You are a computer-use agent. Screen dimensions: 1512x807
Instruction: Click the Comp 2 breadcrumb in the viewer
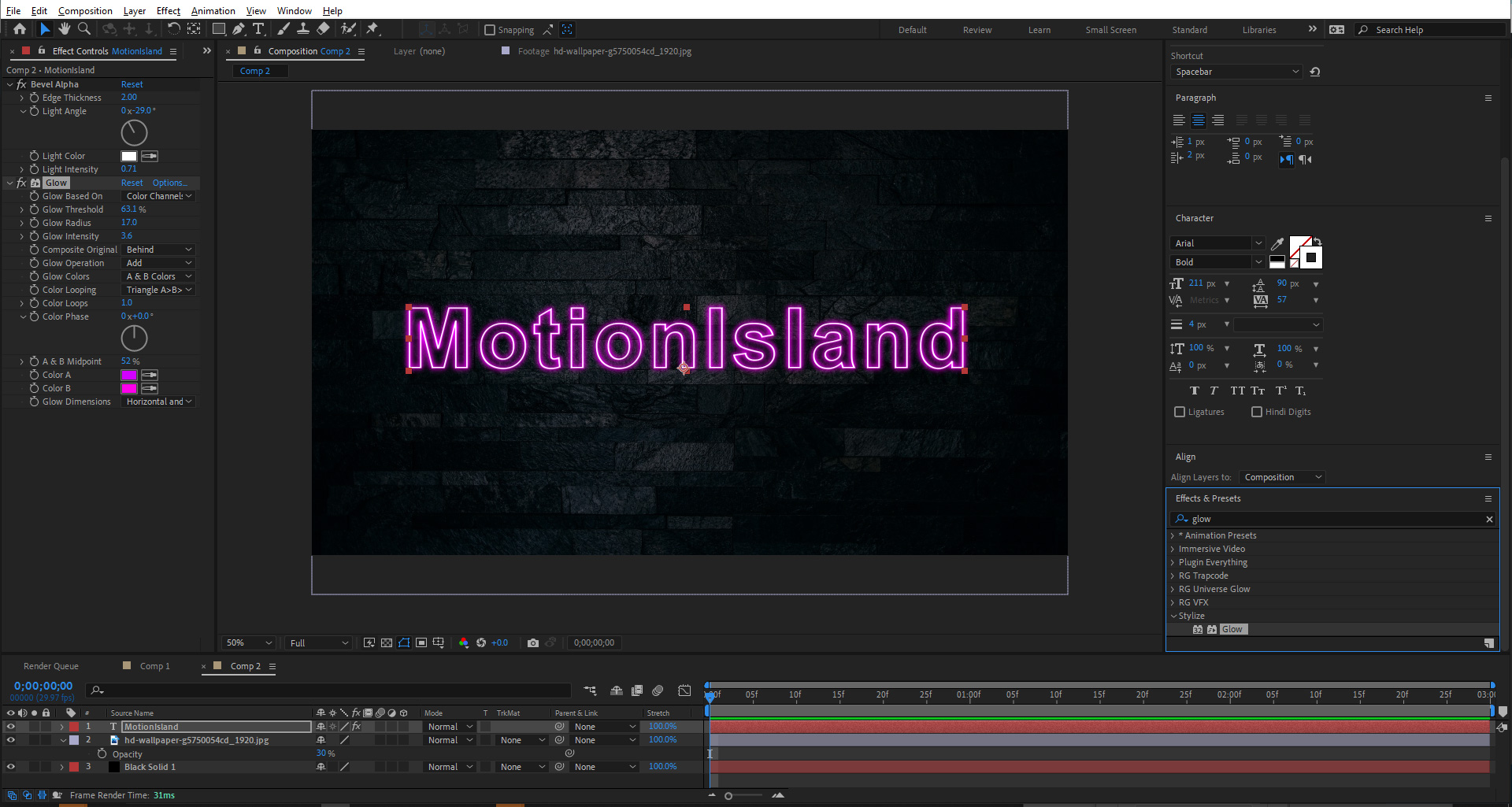point(255,71)
